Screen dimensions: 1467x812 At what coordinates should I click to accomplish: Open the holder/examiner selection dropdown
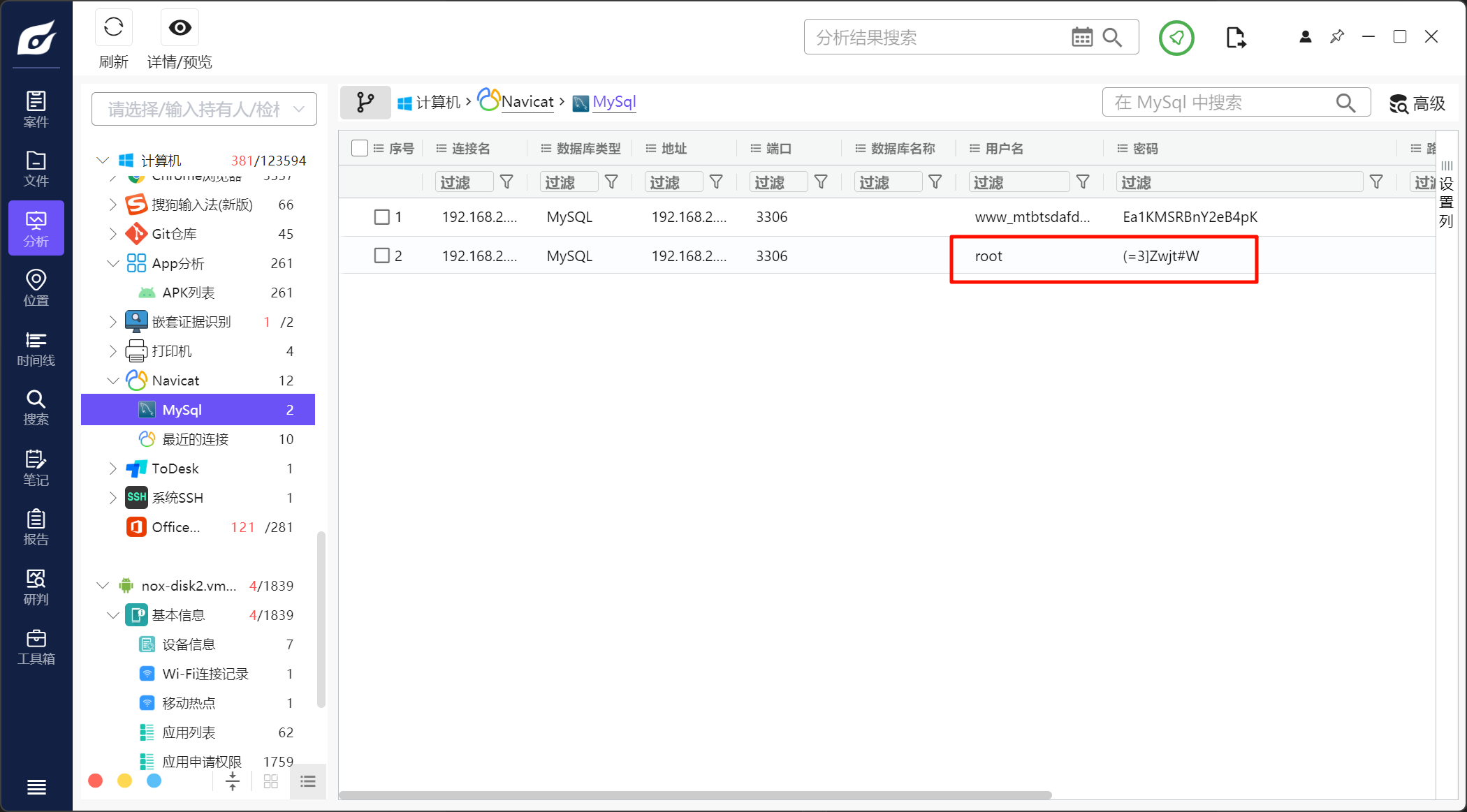(x=204, y=109)
